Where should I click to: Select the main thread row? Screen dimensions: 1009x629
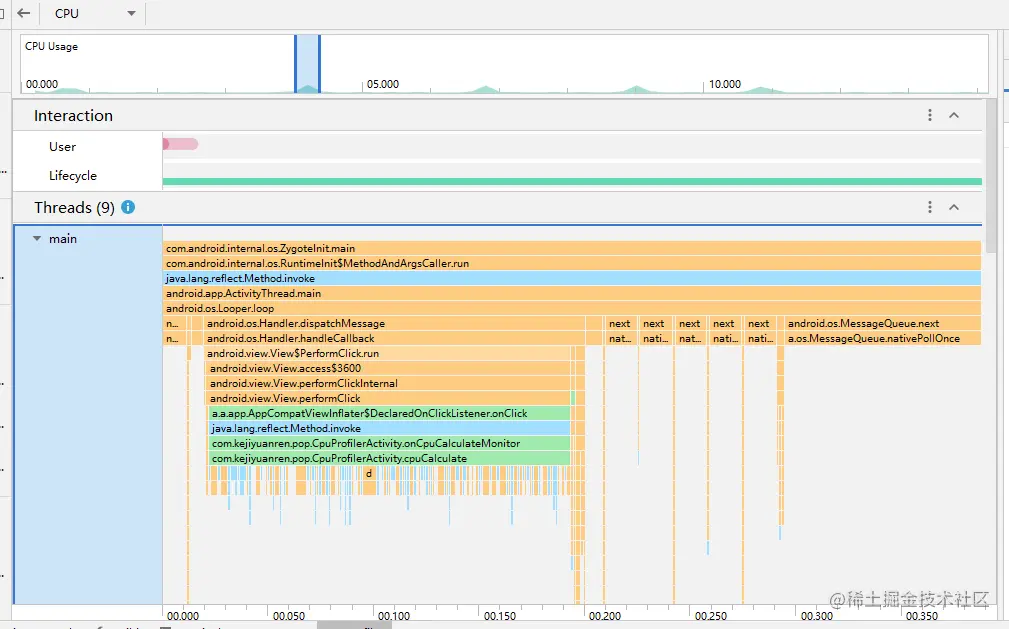click(x=62, y=238)
